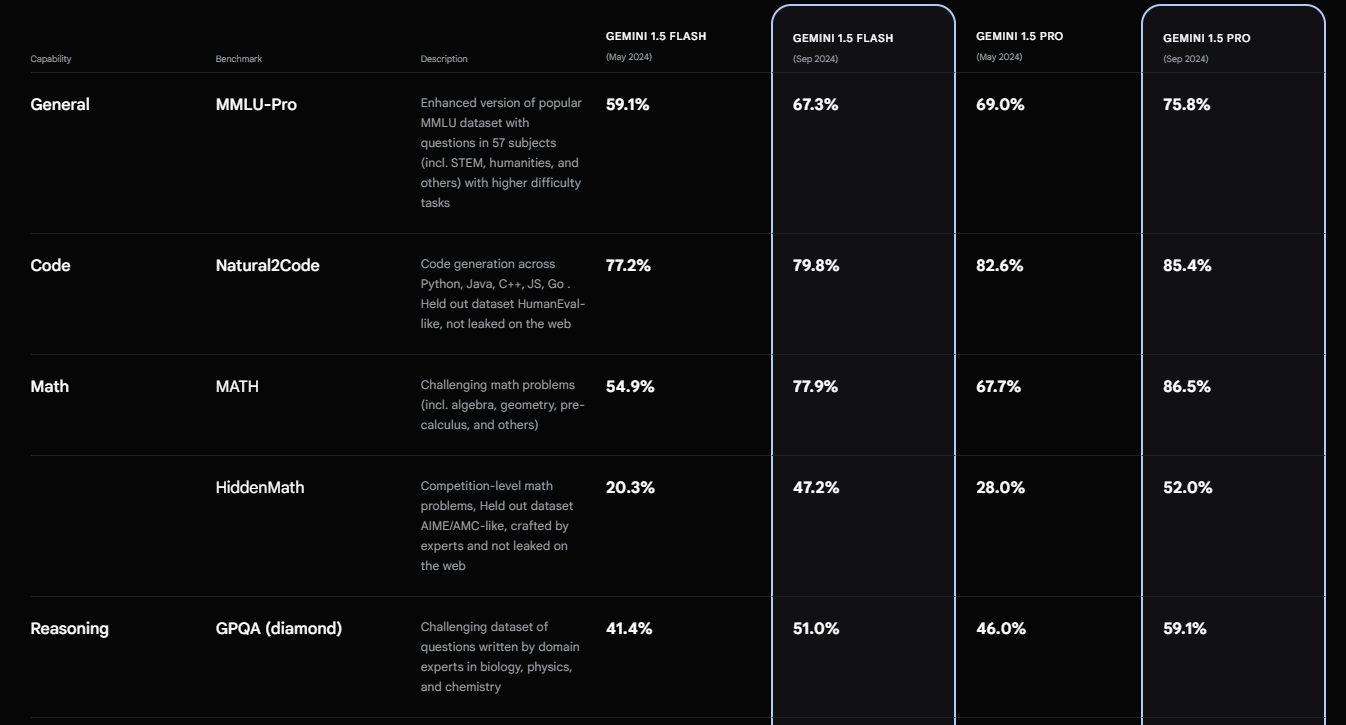Click the MMLU-Pro benchmark name
The height and width of the screenshot is (725, 1346).
[x=256, y=105]
